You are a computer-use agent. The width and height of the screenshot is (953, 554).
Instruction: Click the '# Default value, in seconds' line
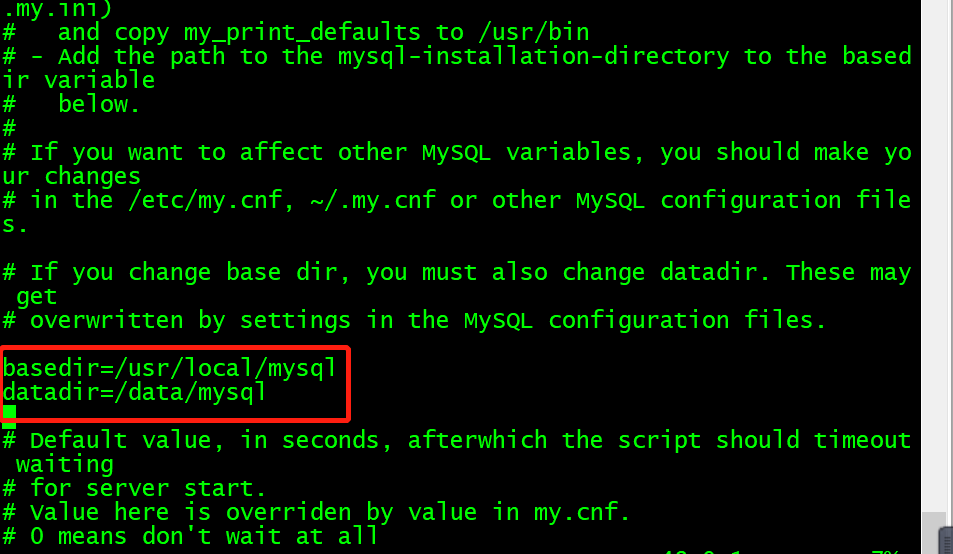tap(457, 440)
